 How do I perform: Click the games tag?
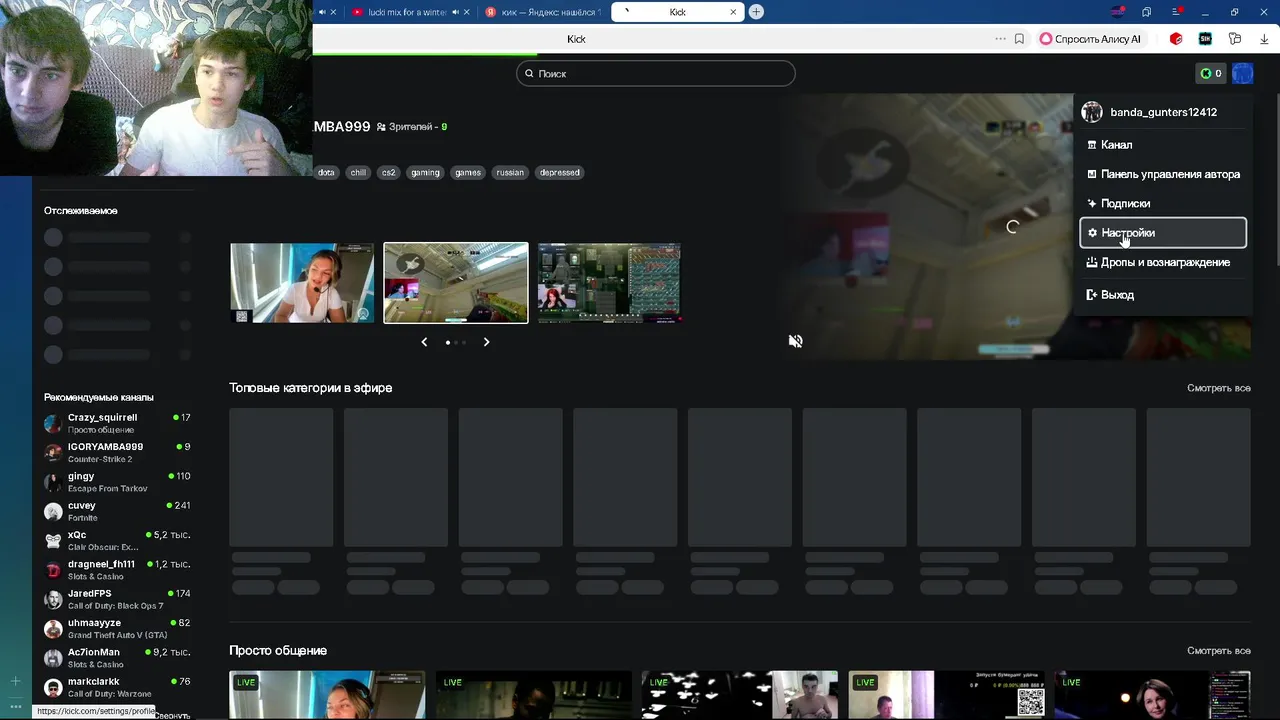(x=468, y=172)
